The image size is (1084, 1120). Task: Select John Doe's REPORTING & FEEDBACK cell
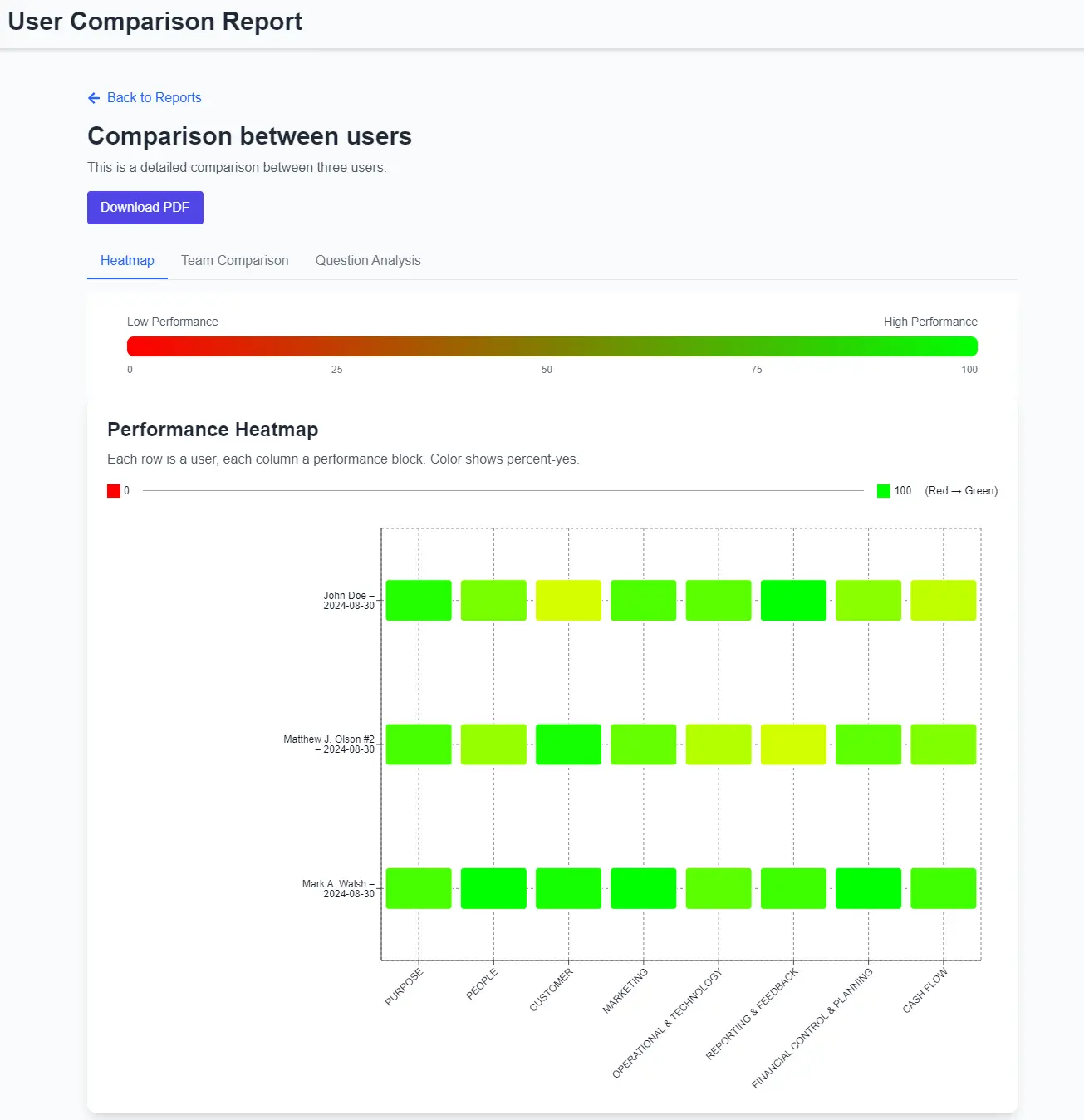(793, 601)
